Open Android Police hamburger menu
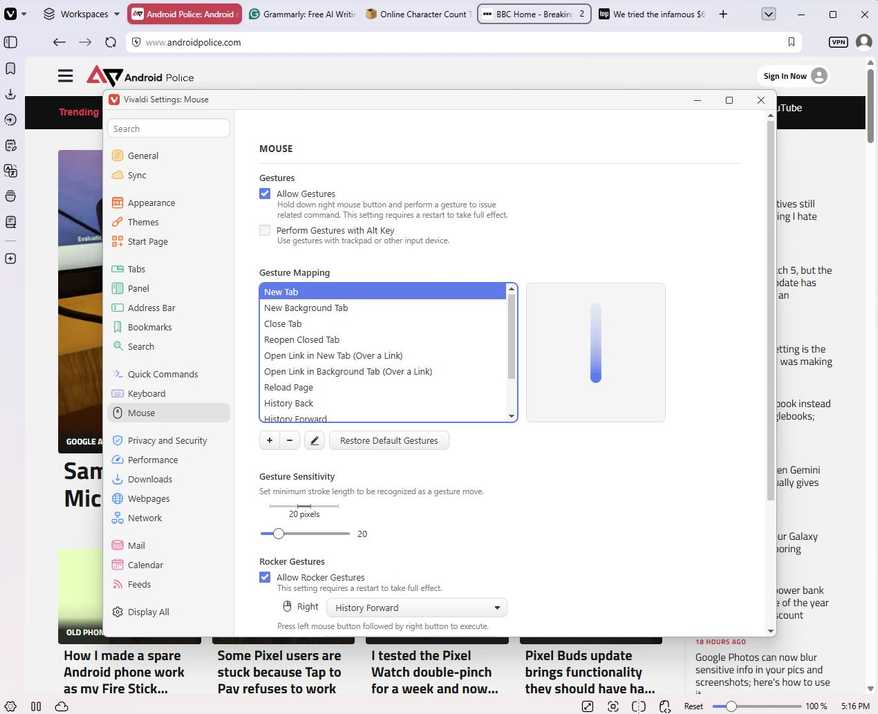This screenshot has width=878, height=714. click(x=66, y=76)
